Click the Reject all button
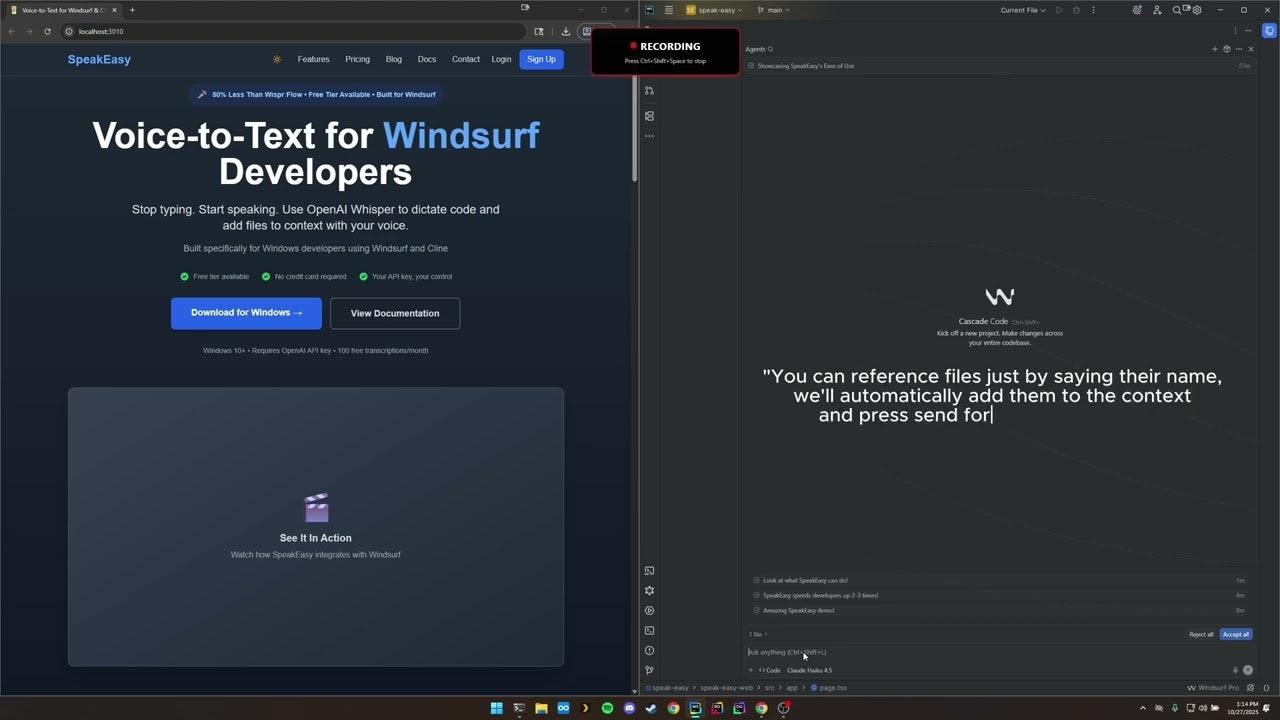Screen dimensions: 1280x720 click(x=1201, y=634)
